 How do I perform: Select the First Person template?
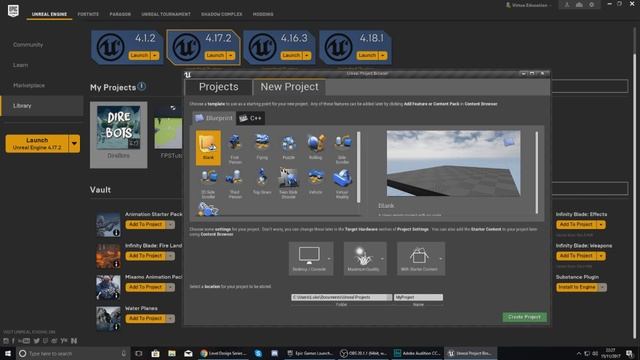235,148
